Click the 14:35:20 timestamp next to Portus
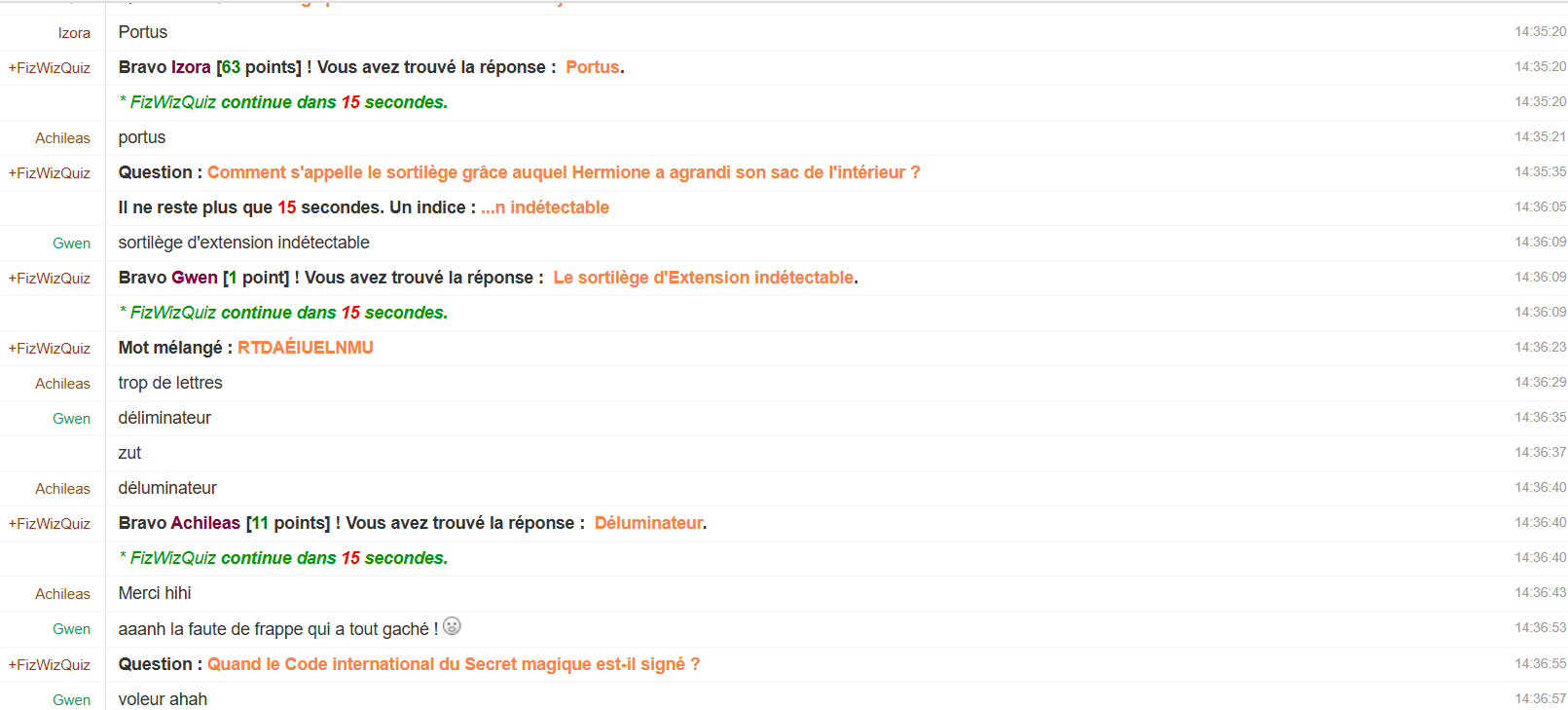Viewport: 1568px width, 710px height. click(x=1540, y=31)
